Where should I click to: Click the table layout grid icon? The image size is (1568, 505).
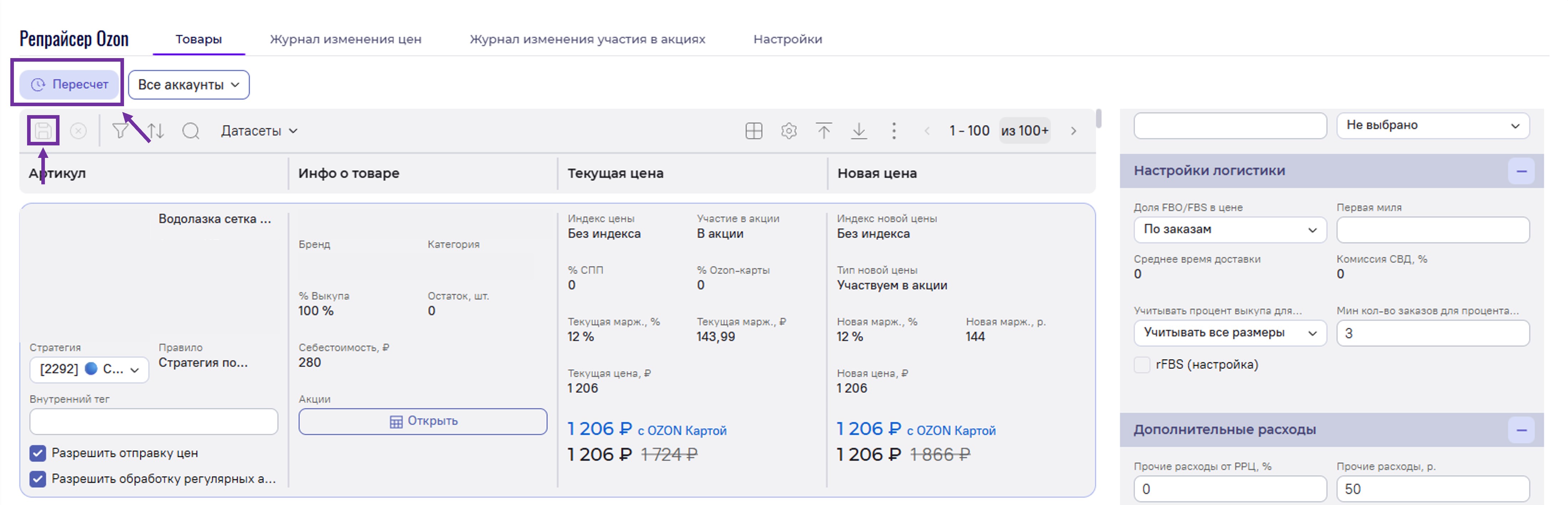click(x=754, y=131)
